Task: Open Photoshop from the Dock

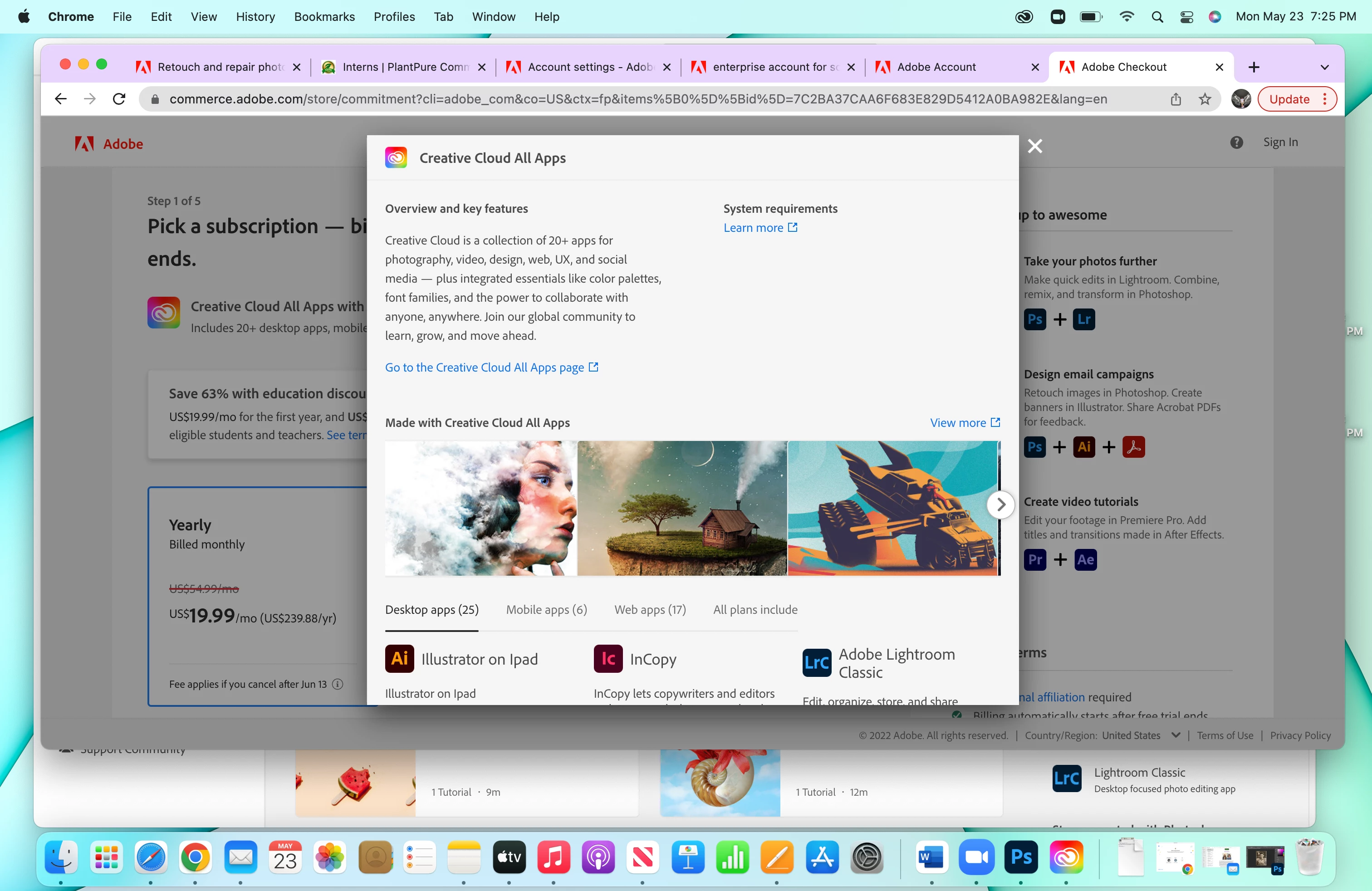Action: pyautogui.click(x=1021, y=857)
